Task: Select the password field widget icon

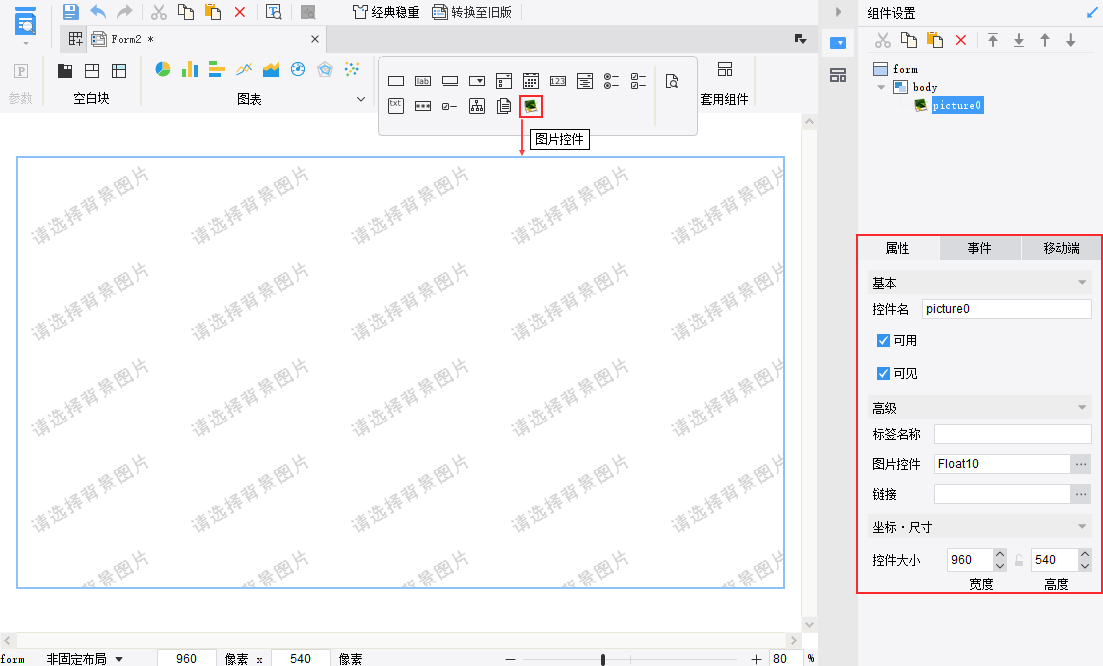Action: [423, 106]
